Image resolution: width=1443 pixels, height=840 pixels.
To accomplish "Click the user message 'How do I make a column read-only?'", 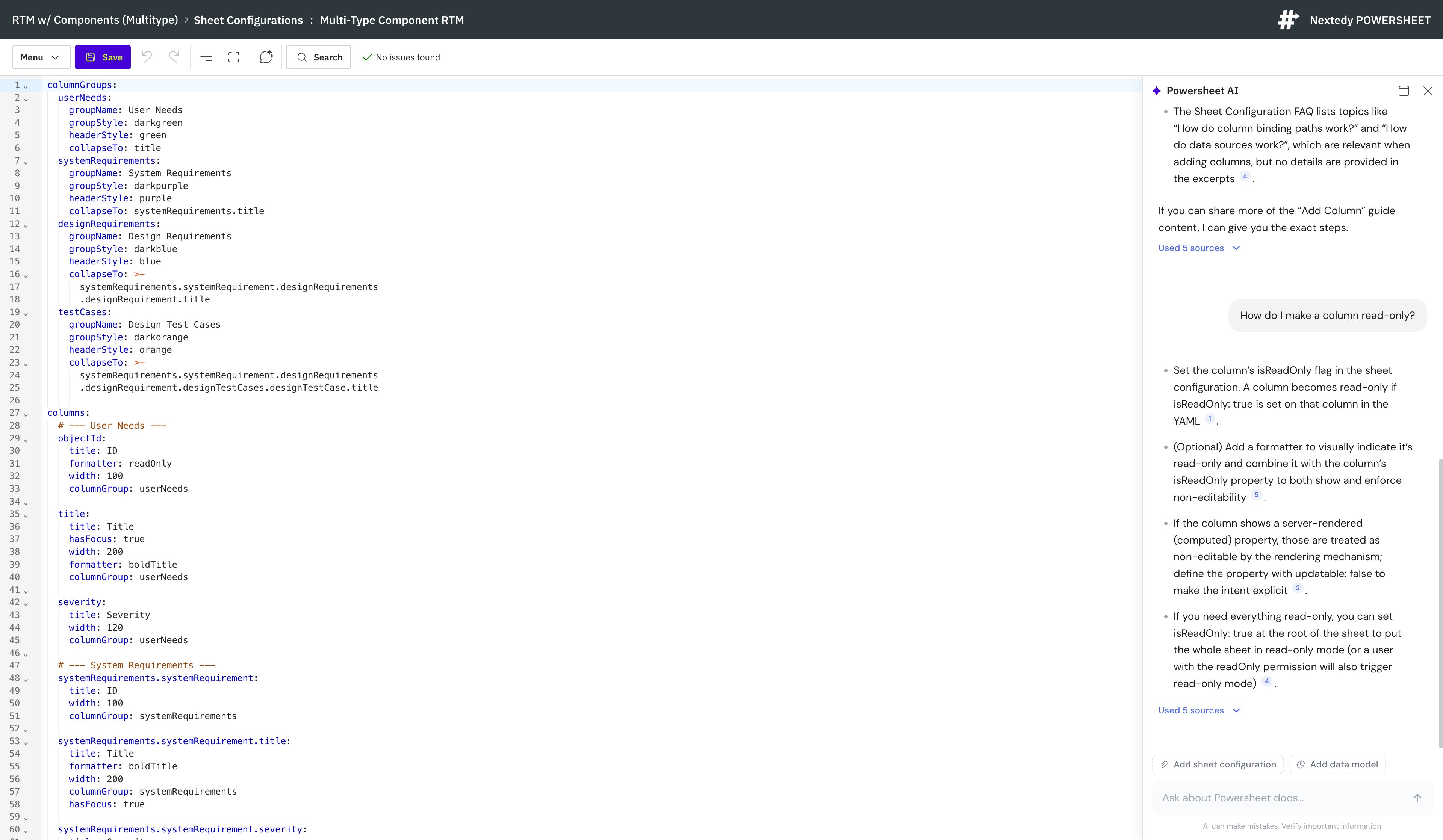I will click(1327, 316).
